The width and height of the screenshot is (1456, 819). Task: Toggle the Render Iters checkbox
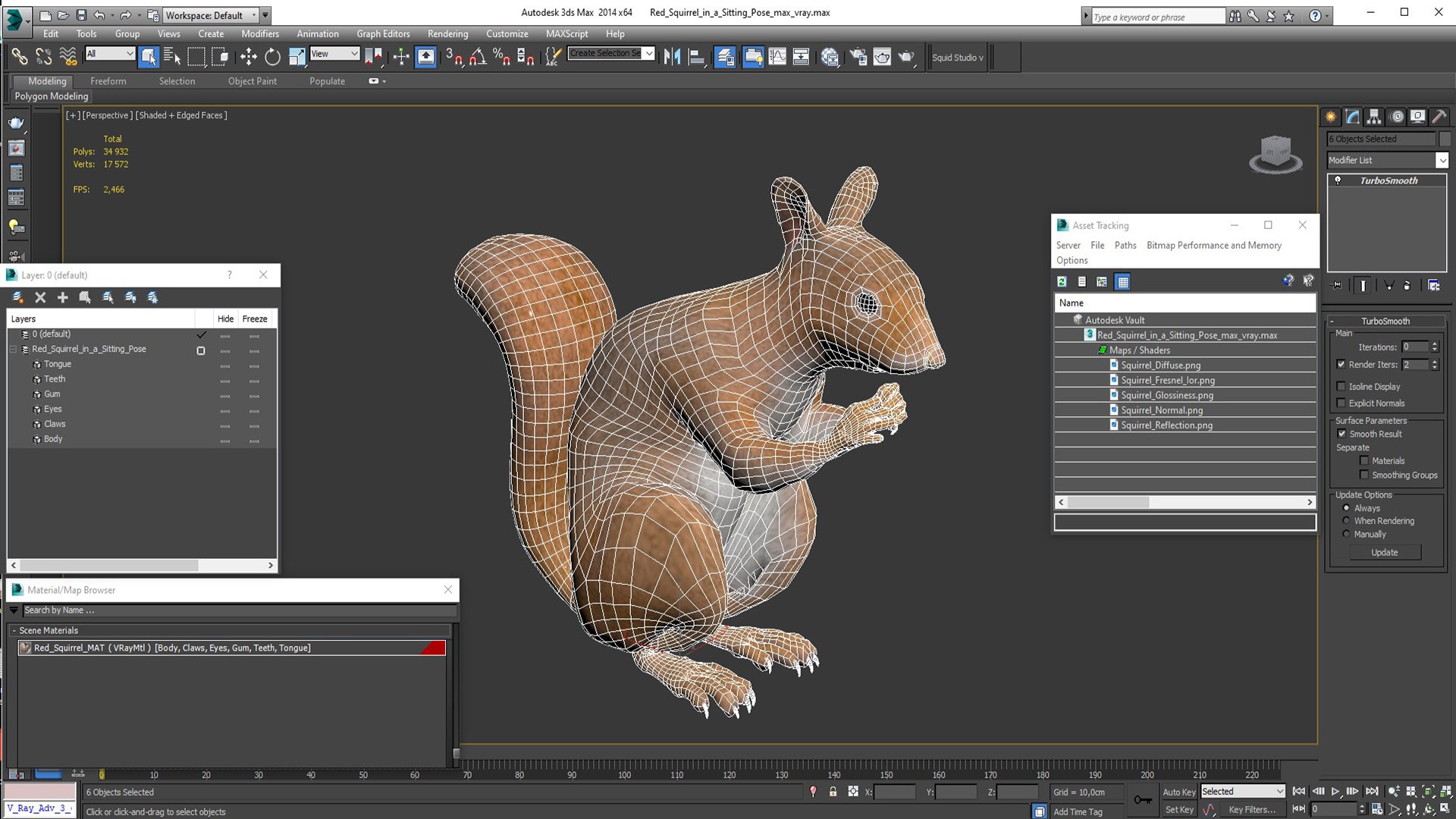click(1341, 364)
